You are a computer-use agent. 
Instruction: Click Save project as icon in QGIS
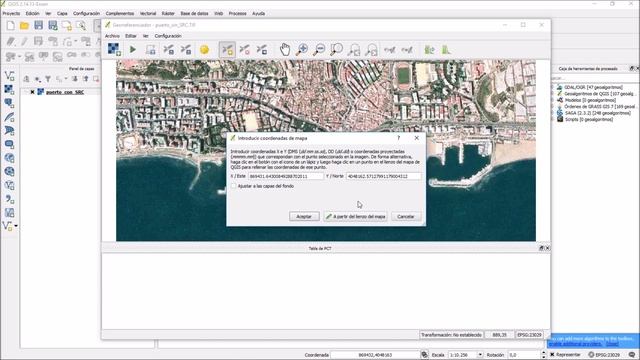53,26
